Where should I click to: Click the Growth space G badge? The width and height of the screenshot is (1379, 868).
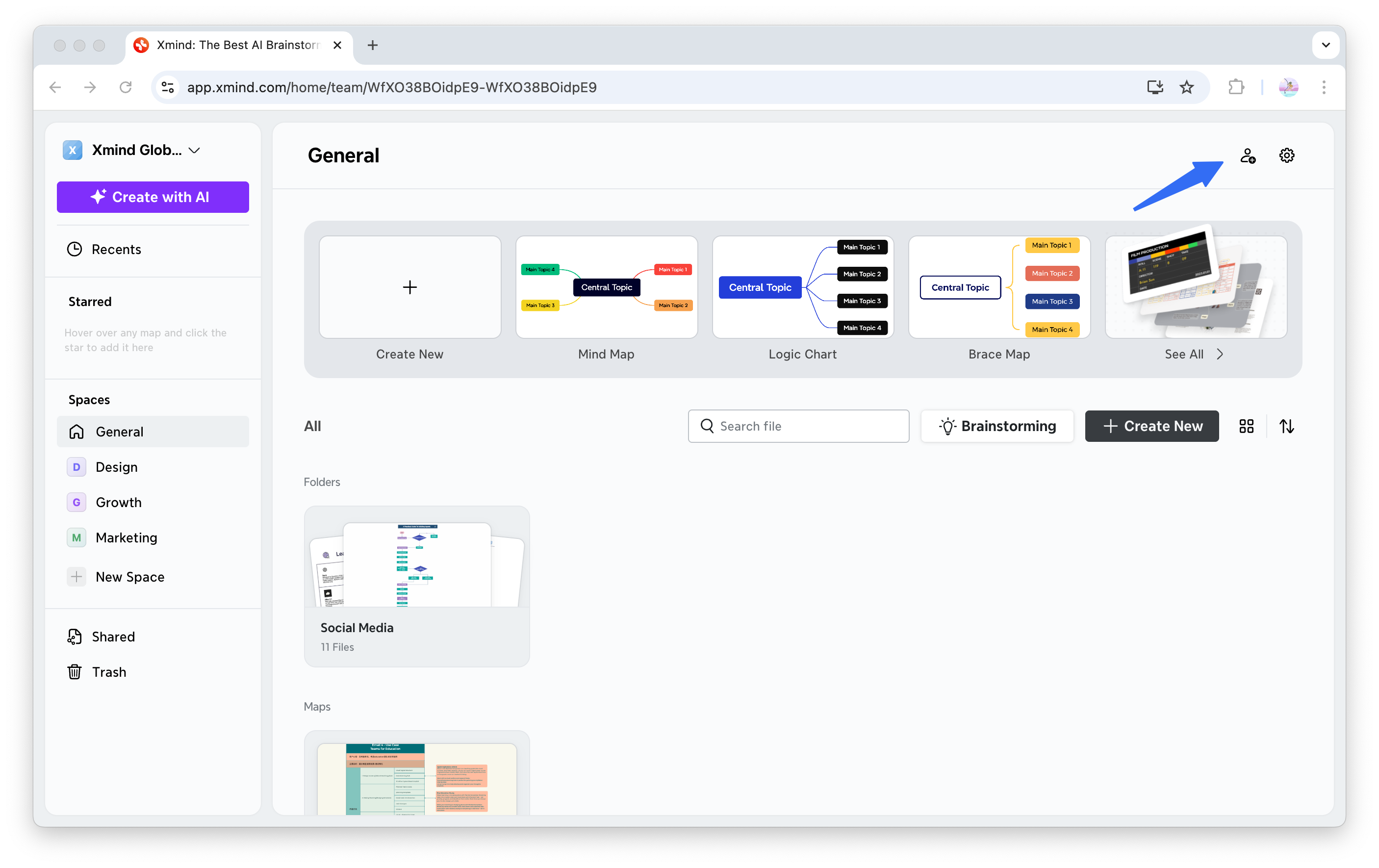76,502
